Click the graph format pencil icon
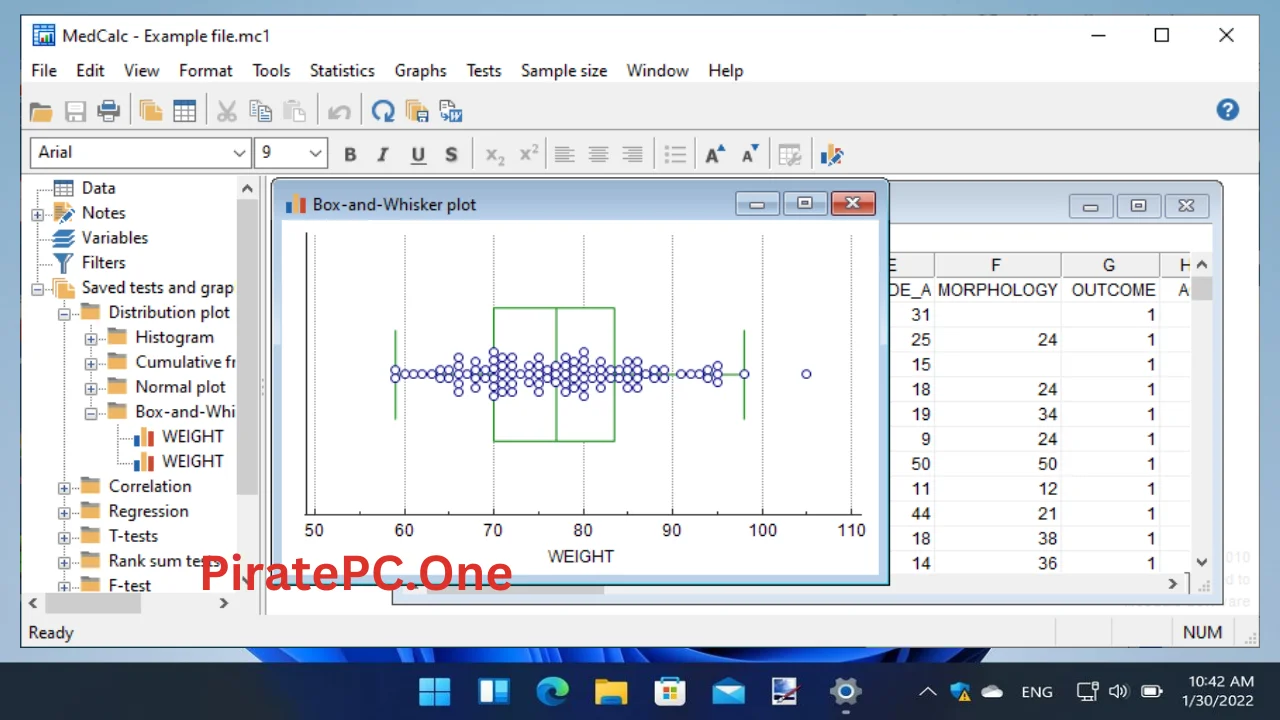Viewport: 1280px width, 720px height. click(832, 154)
